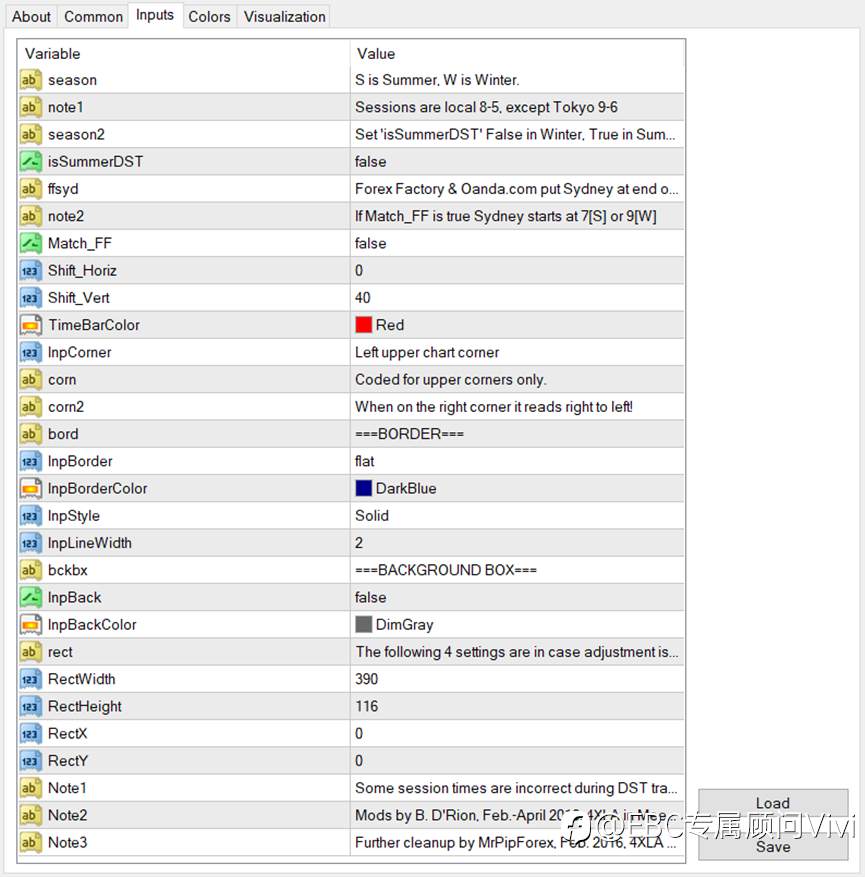The height and width of the screenshot is (877, 865).
Task: Edit the RectWidth value 390
Action: 517,679
